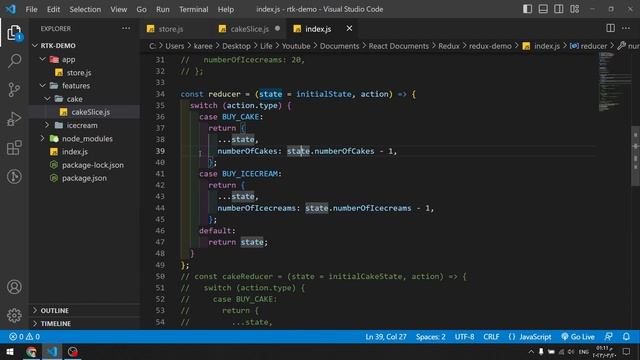The height and width of the screenshot is (360, 640).
Task: Click the errors and warnings status indicator
Action: pyautogui.click(x=24, y=337)
